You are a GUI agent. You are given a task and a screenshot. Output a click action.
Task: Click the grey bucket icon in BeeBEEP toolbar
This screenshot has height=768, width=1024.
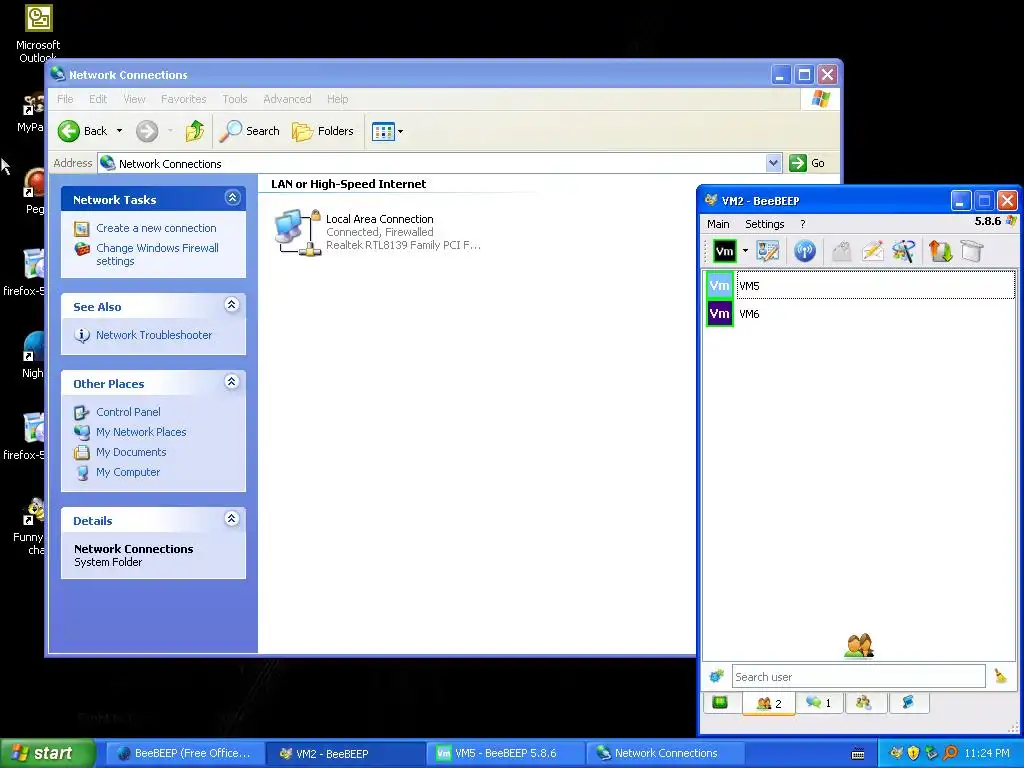(x=972, y=251)
